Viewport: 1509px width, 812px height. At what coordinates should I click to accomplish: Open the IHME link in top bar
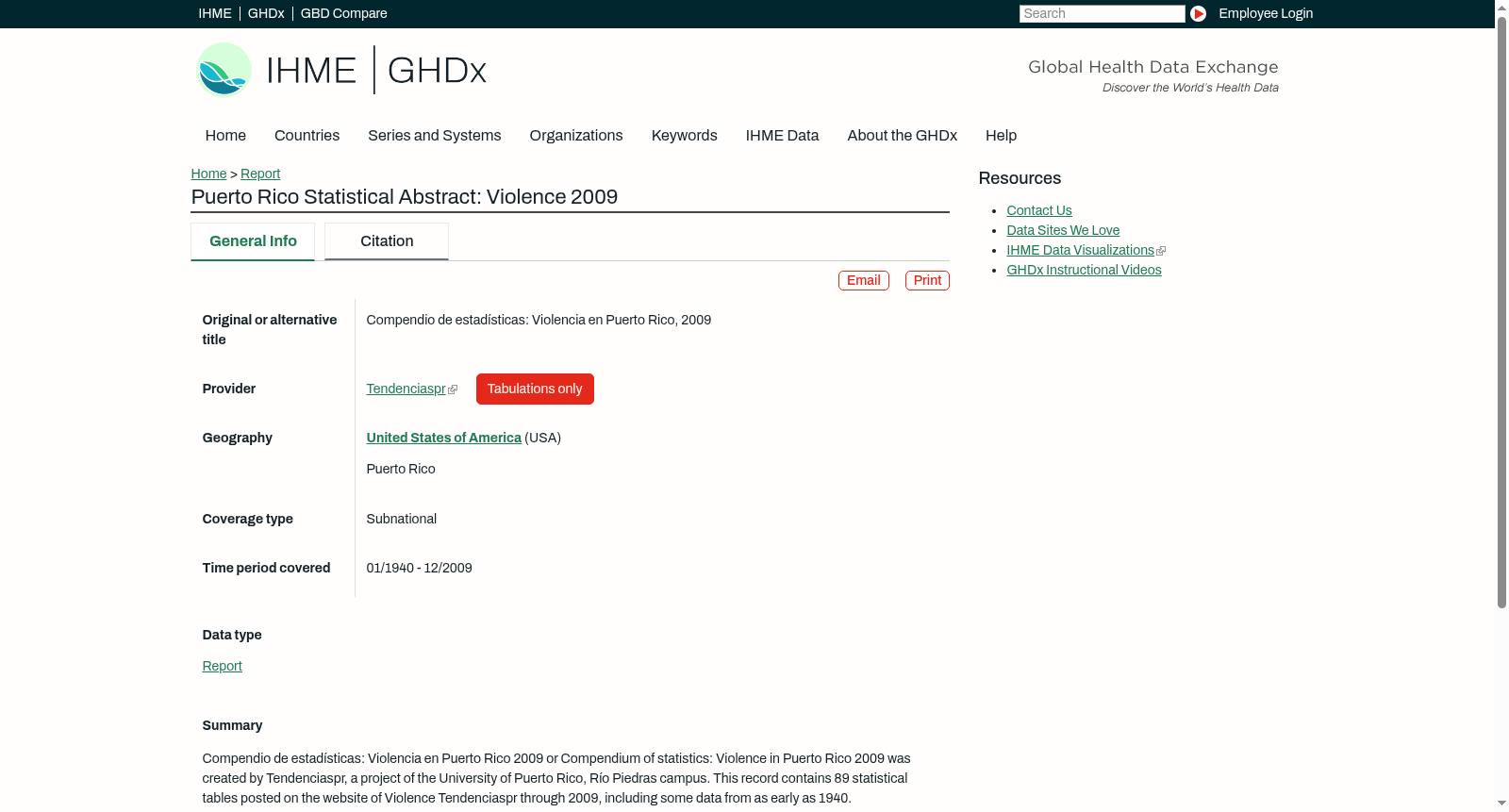point(215,13)
